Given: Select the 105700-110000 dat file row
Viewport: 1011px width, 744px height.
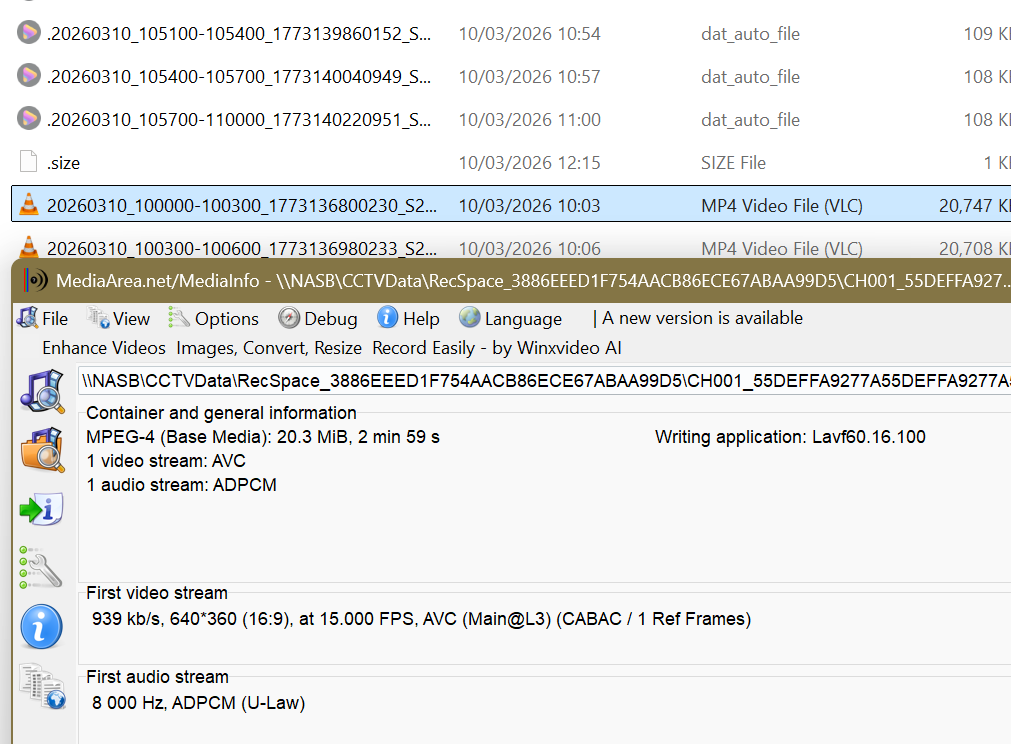Looking at the screenshot, I should [x=239, y=120].
